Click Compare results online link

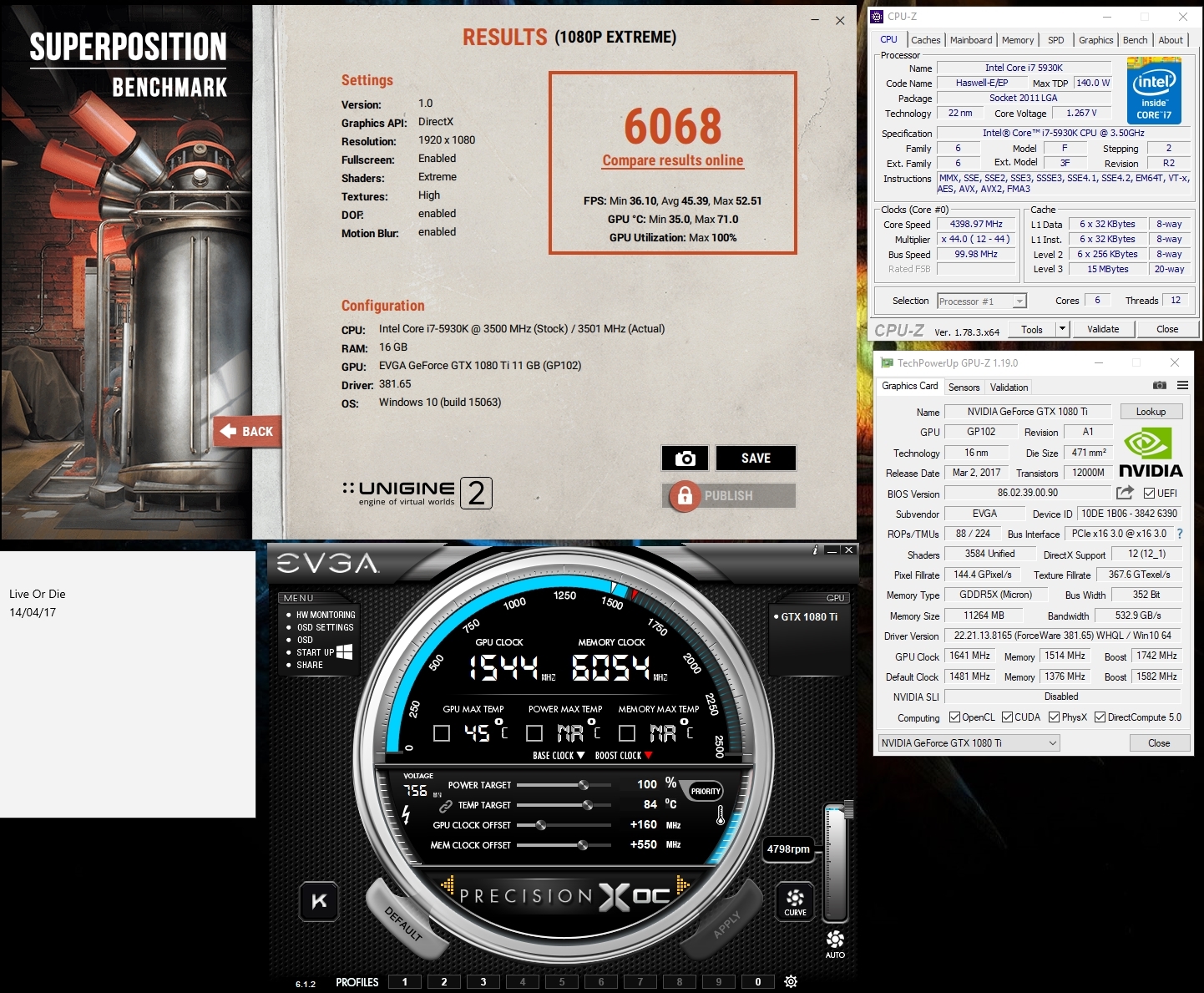[x=673, y=160]
